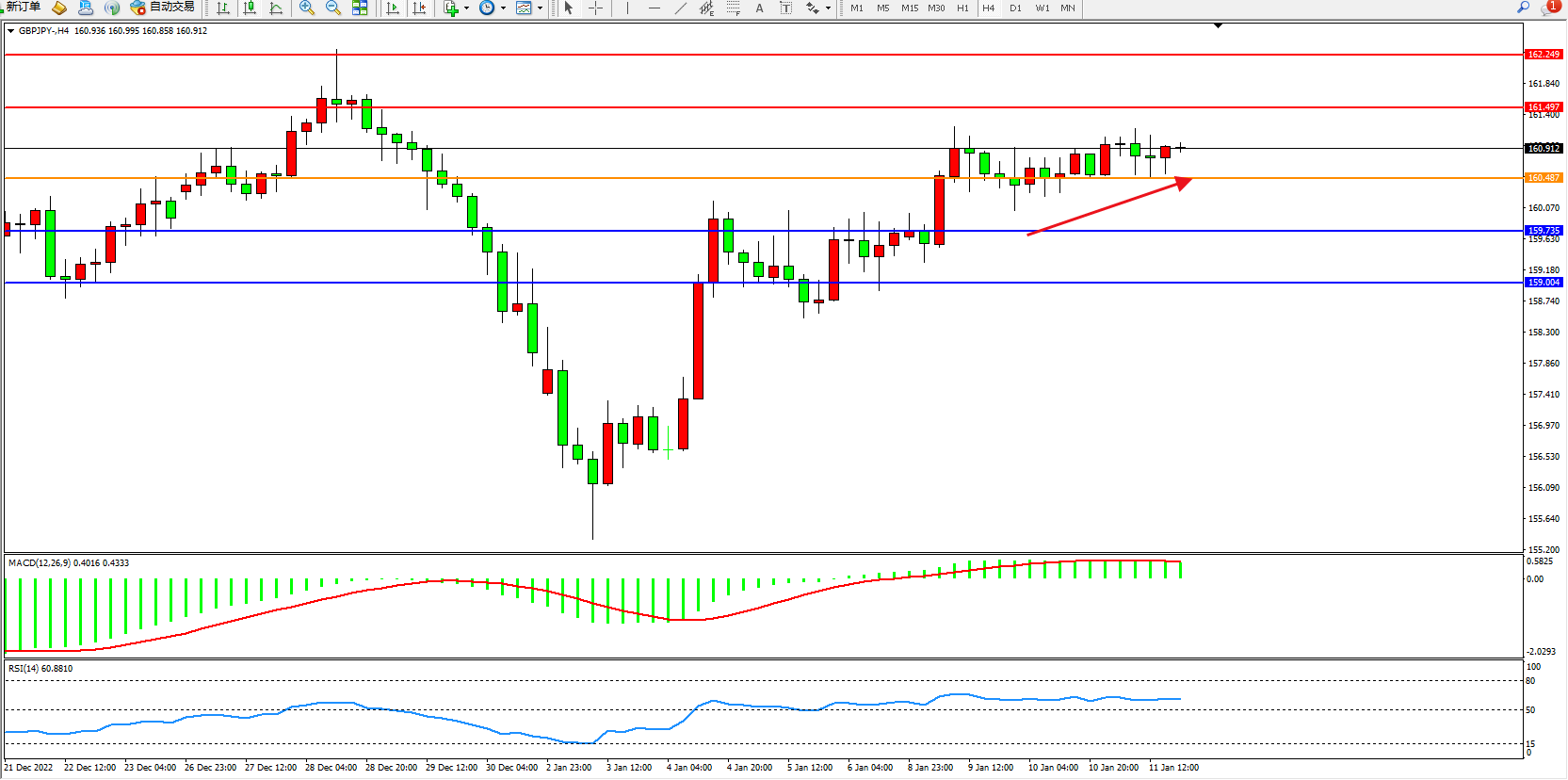The image size is (1568, 780).
Task: Select the text label tool
Action: pyautogui.click(x=759, y=8)
